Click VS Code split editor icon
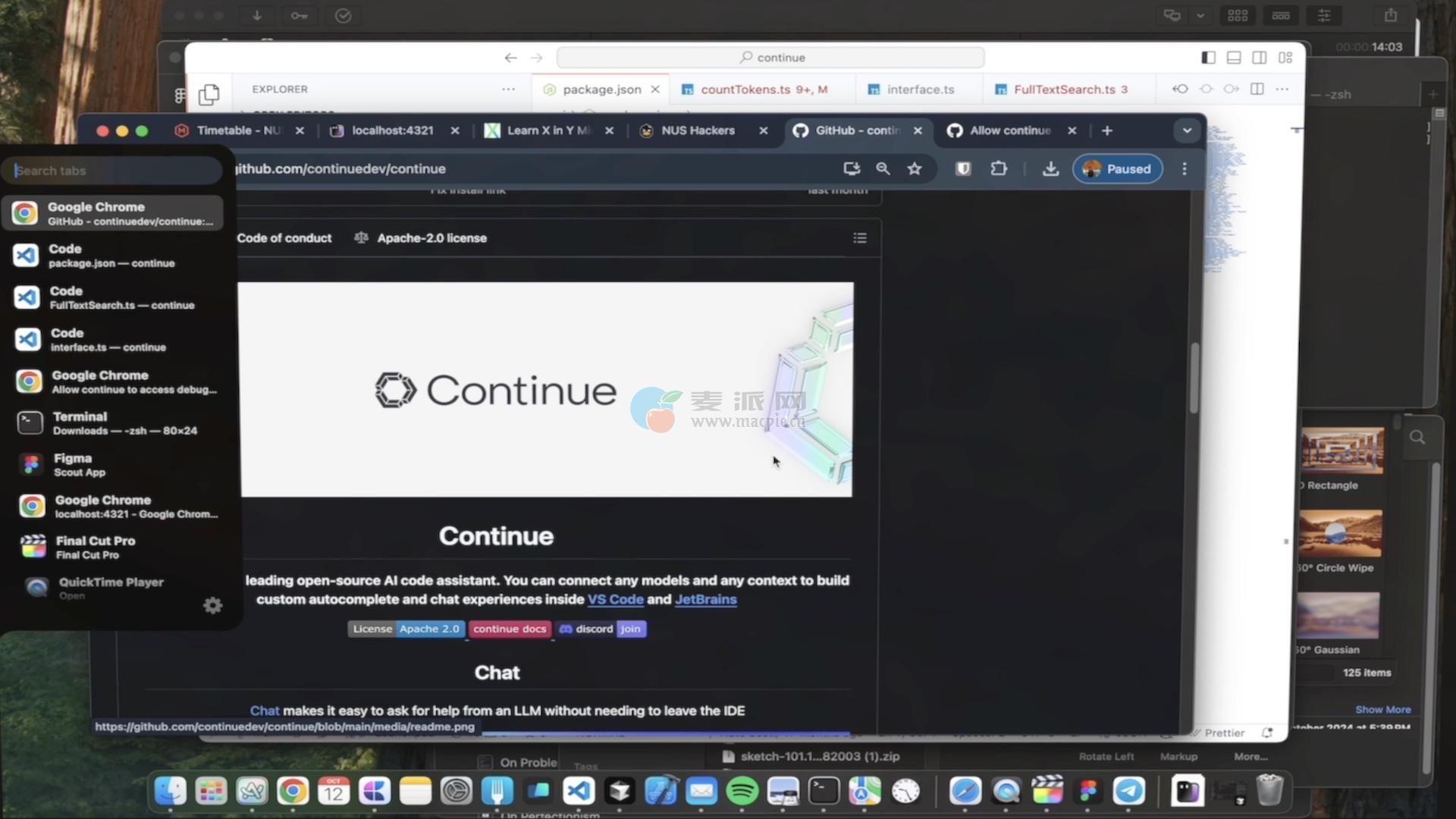 pyautogui.click(x=1257, y=89)
